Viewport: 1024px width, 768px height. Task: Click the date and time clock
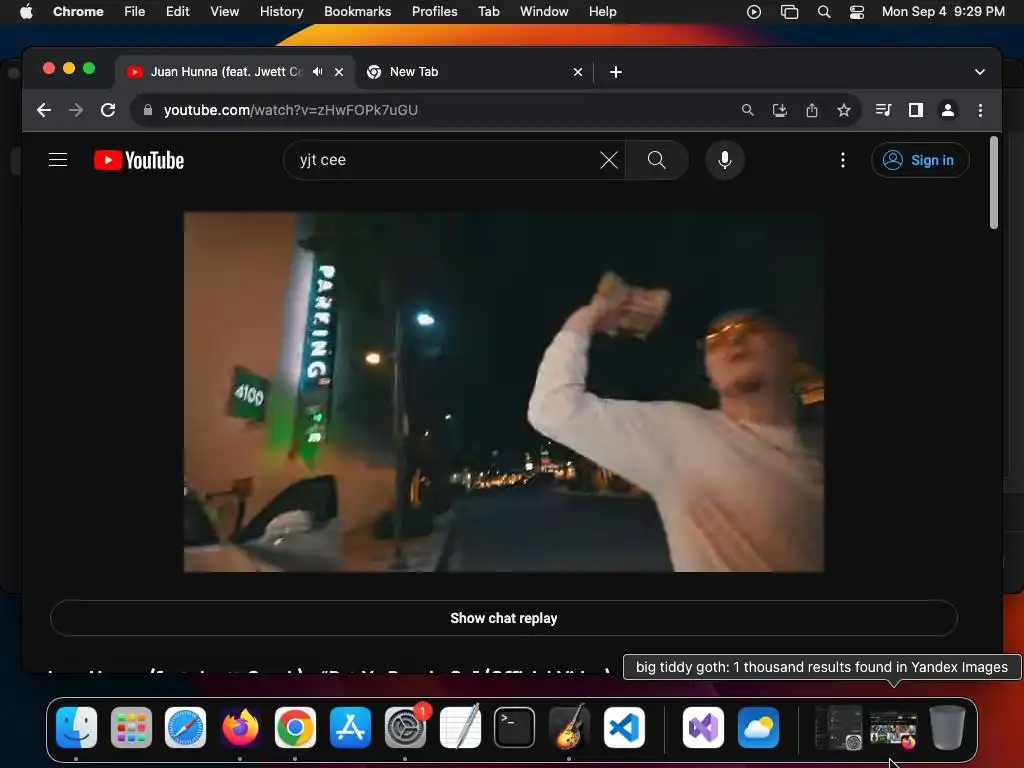(x=943, y=11)
